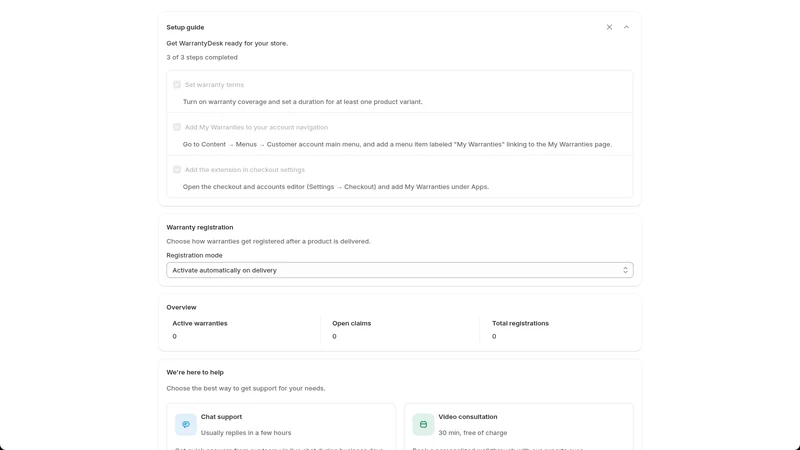
Task: Toggle the Add the extension in checkout checkbox
Action: [x=177, y=169]
